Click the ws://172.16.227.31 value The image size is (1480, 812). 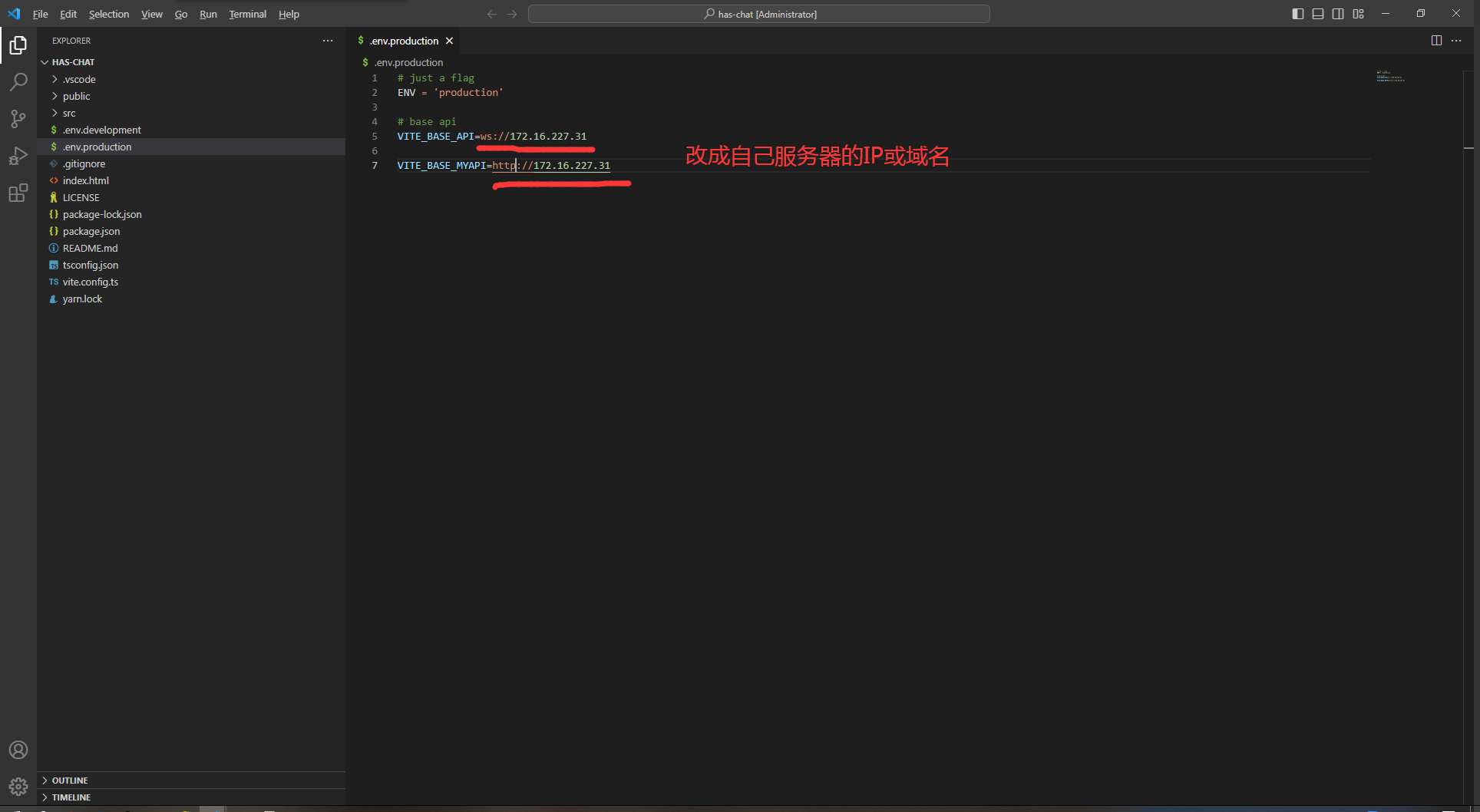point(534,137)
